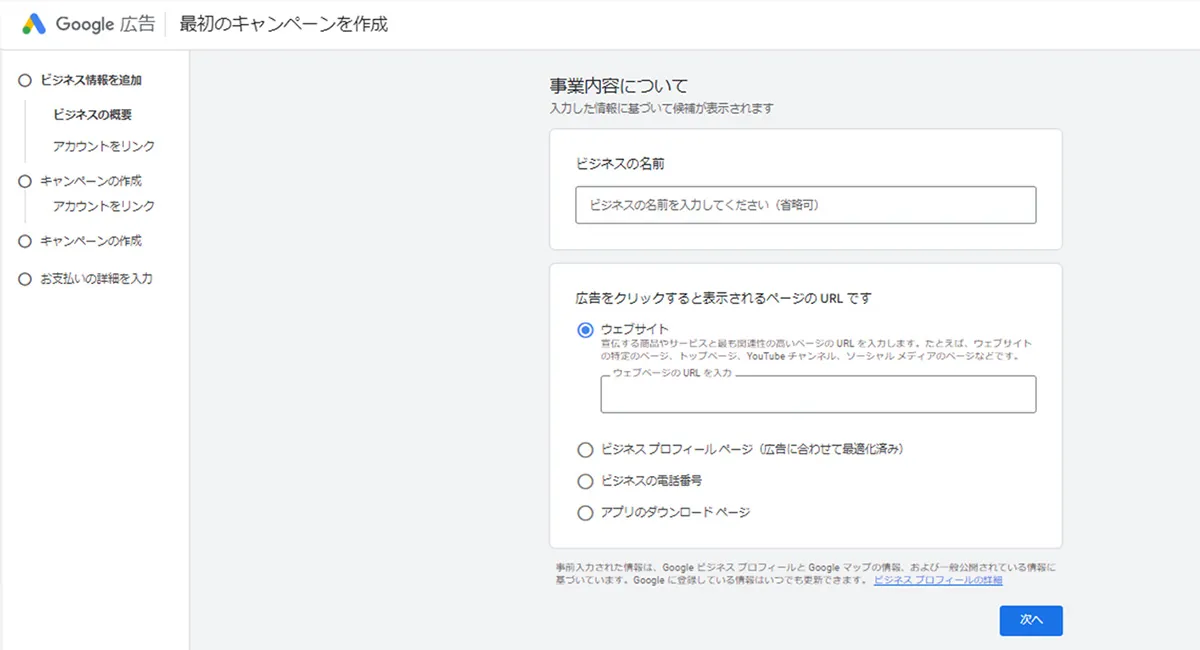
Task: Choose アプリのダウンロード ページ option
Action: pyautogui.click(x=585, y=513)
